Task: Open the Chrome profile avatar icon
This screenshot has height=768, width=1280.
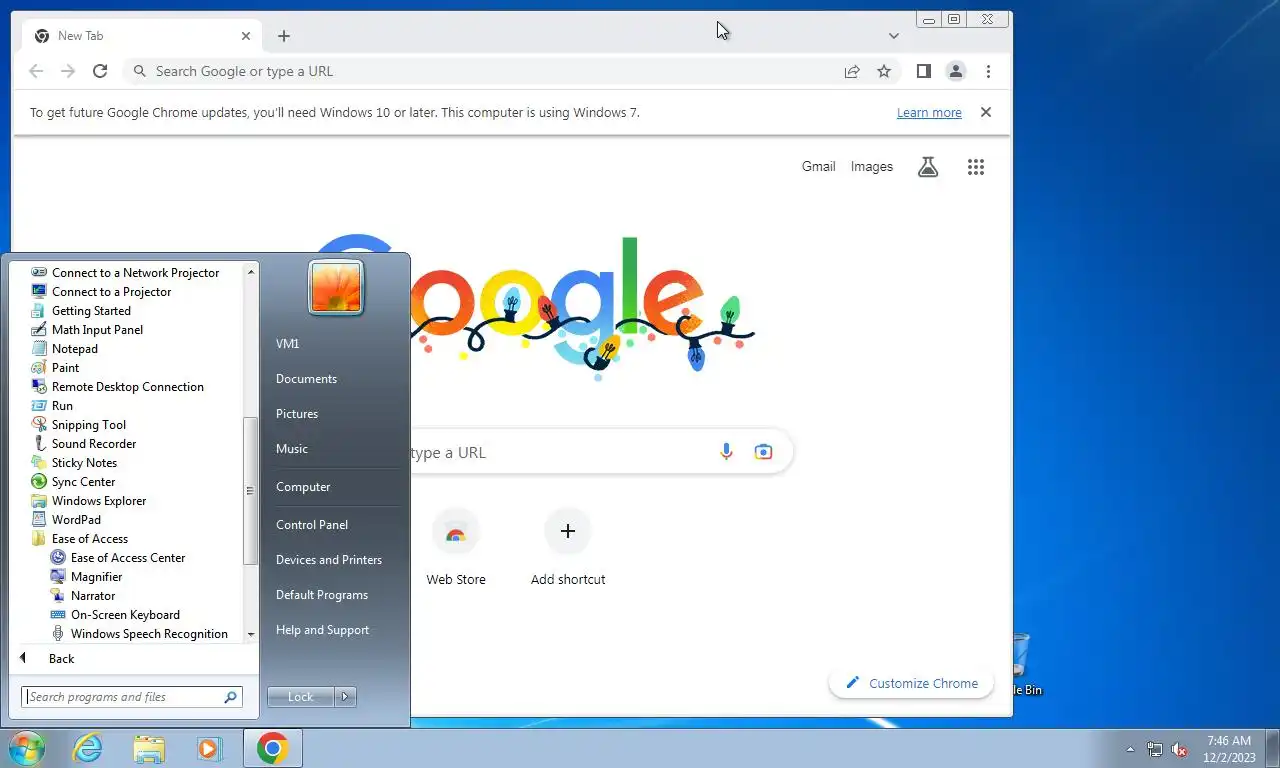Action: (x=956, y=71)
